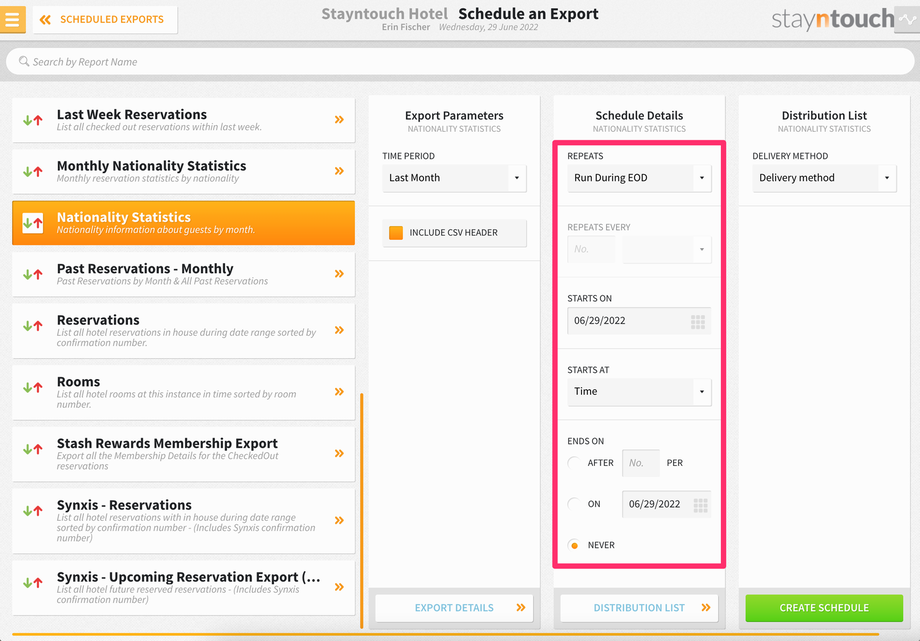Viewport: 920px width, 641px height.
Task: Click the Nationality Statistics export icon
Action: tap(32, 223)
